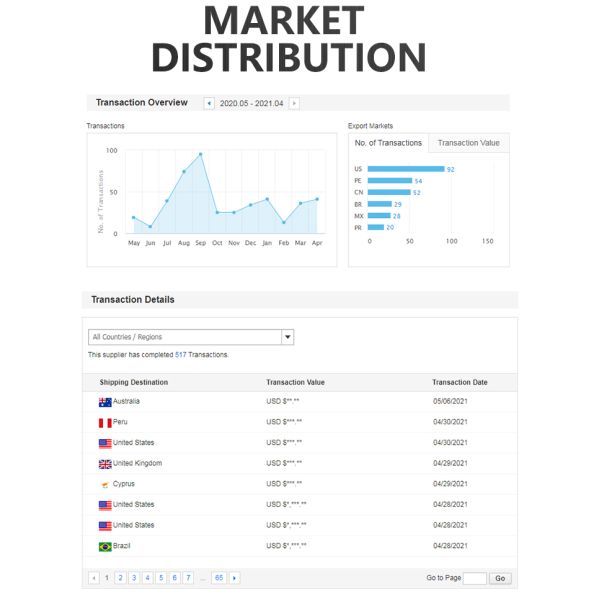Click the Brazil flag icon

point(105,546)
